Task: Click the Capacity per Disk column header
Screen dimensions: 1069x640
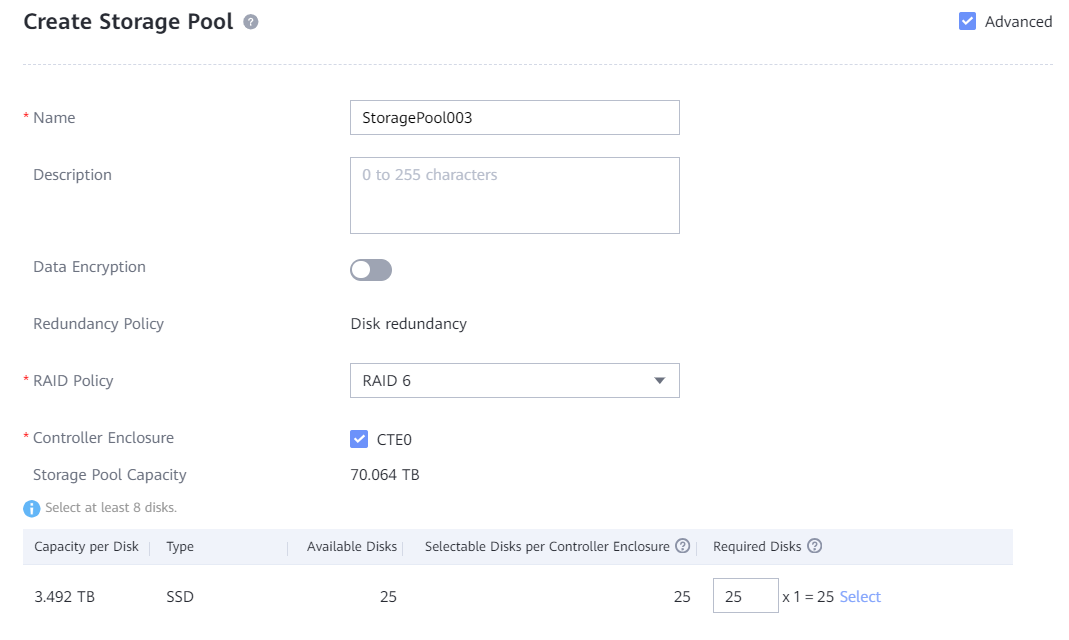Action: [87, 547]
